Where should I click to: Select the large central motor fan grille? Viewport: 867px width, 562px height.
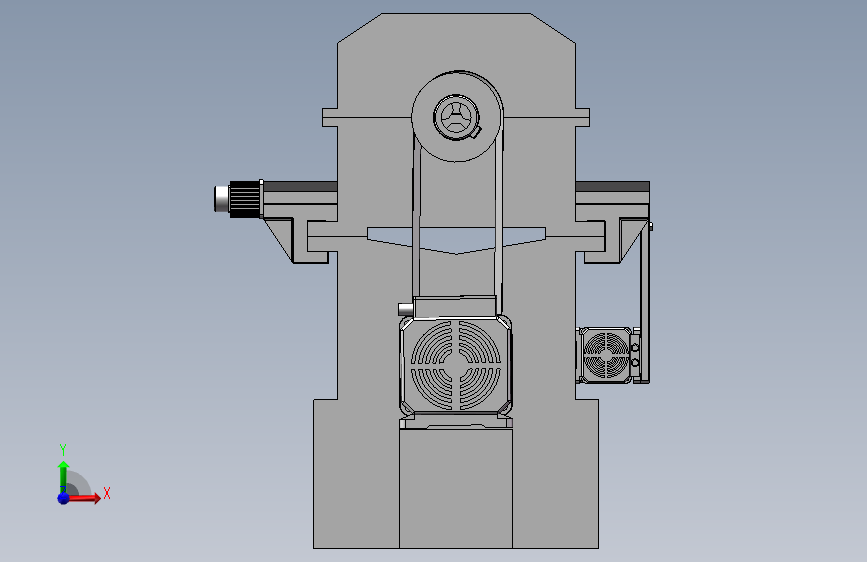pyautogui.click(x=456, y=365)
